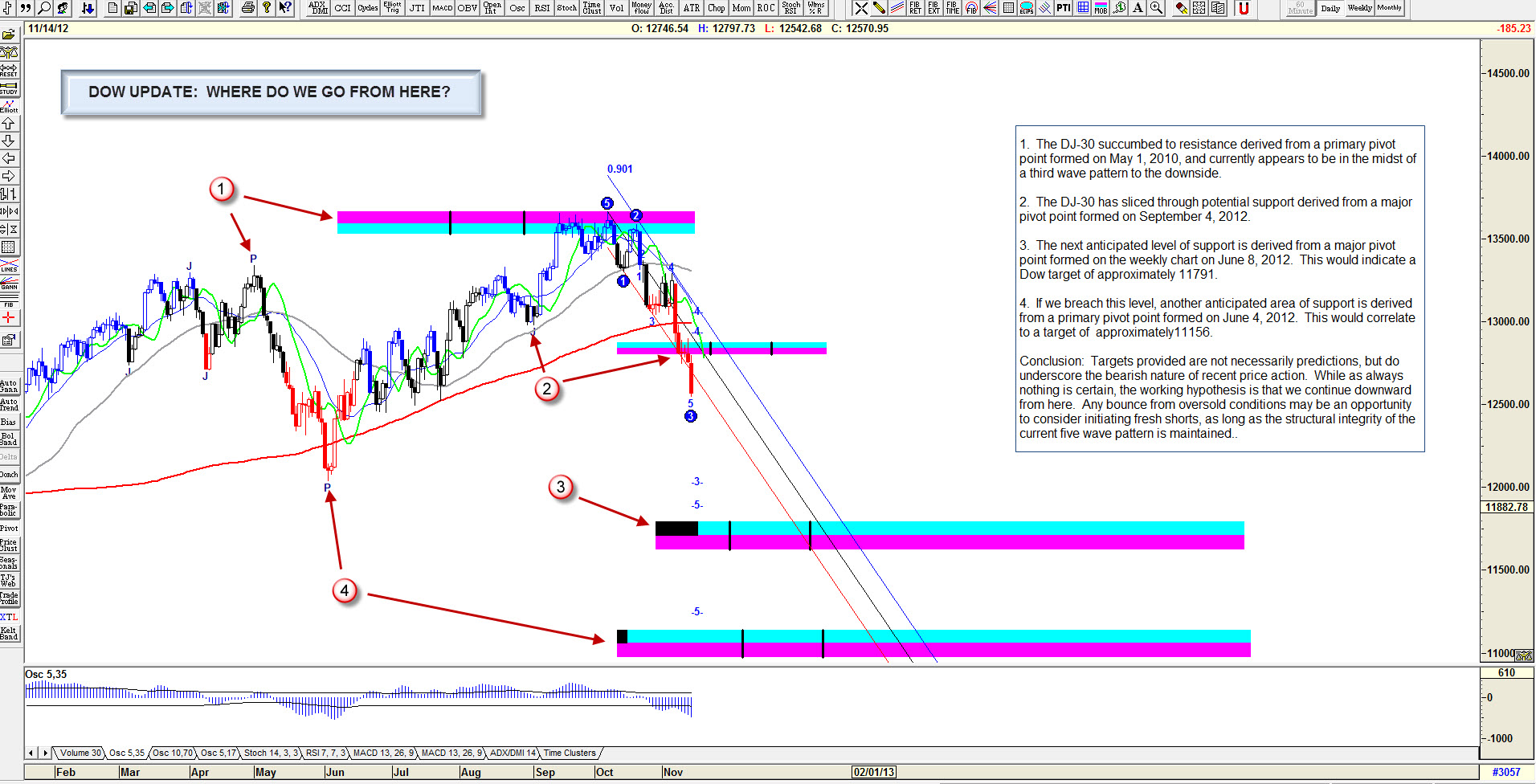1536x784 pixels.
Task: Select the pencil drawing tool
Action: point(879,8)
